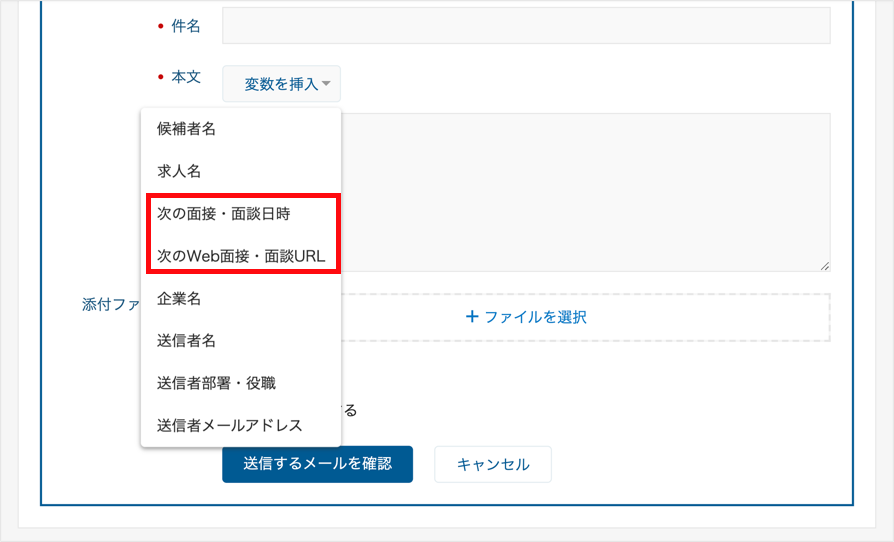
Task: Click inside the 本文 body text area
Action: (586, 192)
